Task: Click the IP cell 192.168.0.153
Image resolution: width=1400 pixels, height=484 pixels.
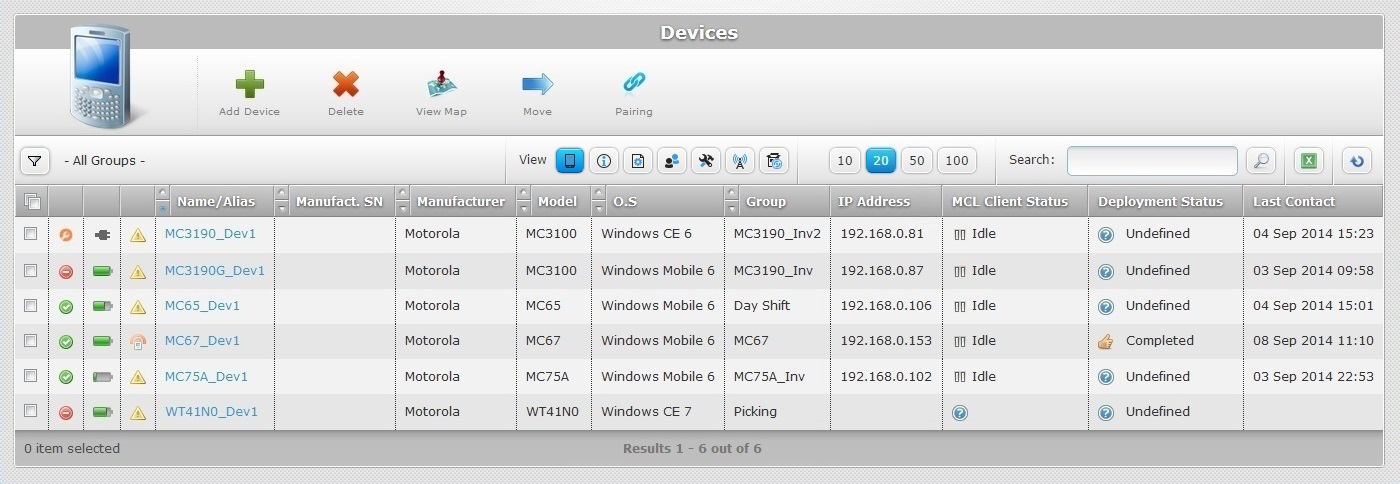Action: coord(886,341)
